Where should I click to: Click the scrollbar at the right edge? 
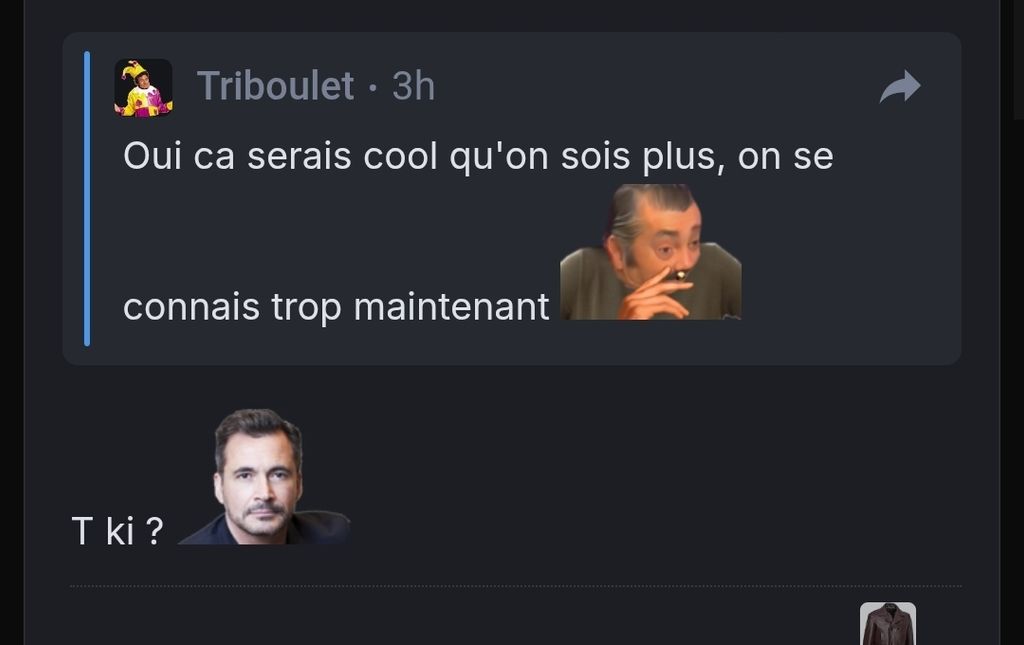(x=1018, y=59)
